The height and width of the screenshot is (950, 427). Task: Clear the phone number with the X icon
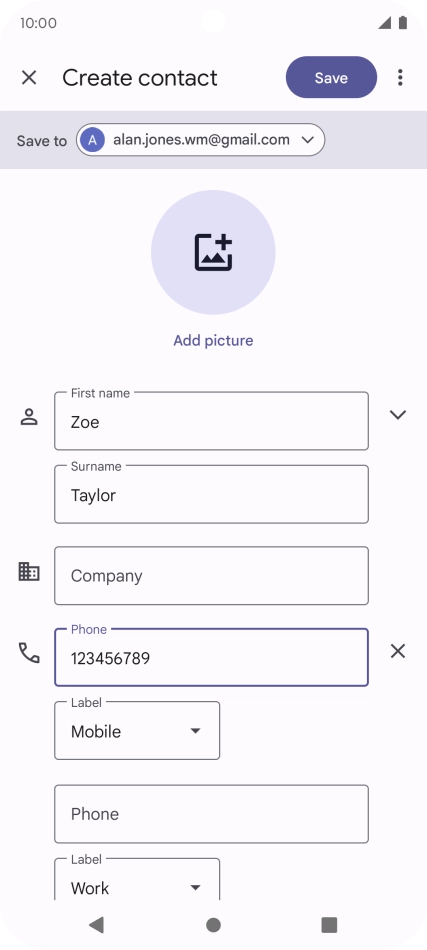[x=398, y=651]
